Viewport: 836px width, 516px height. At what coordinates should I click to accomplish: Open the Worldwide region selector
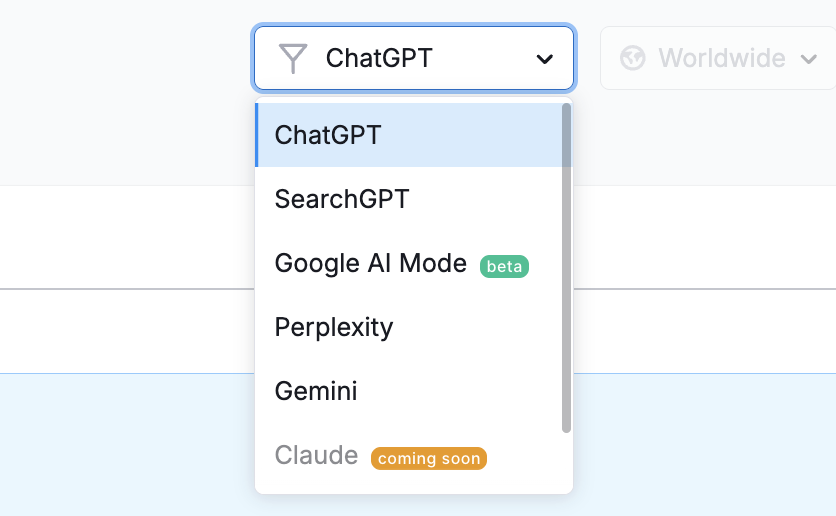tap(718, 58)
